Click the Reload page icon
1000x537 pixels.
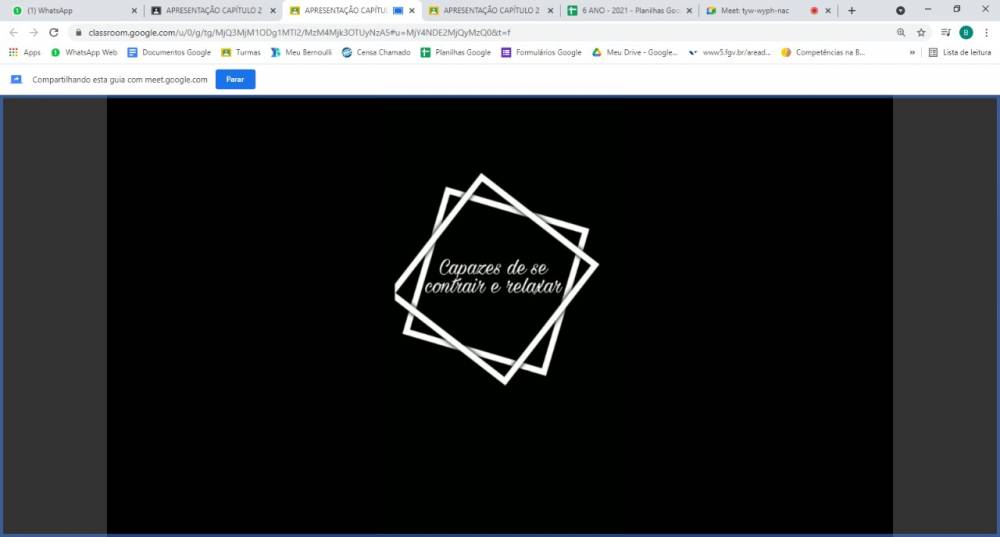[x=54, y=32]
